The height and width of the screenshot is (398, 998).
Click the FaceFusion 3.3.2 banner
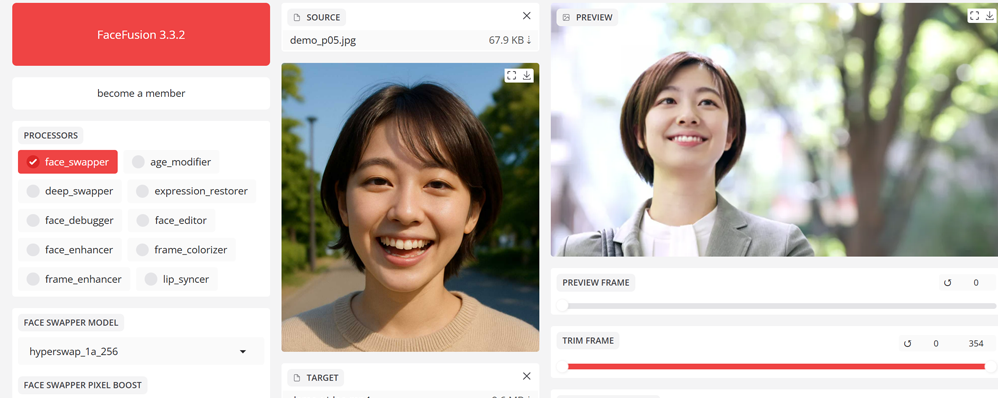(x=141, y=34)
